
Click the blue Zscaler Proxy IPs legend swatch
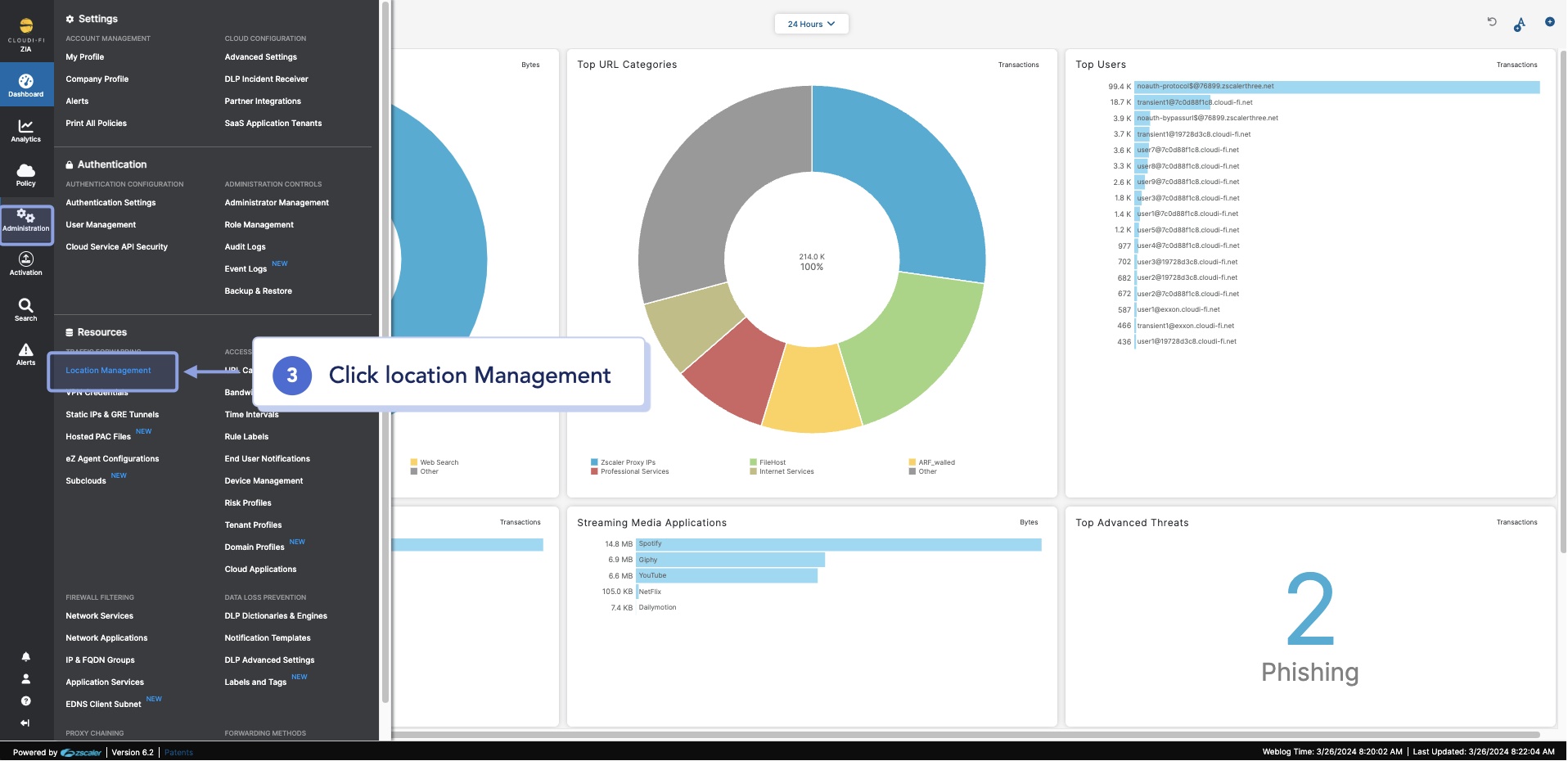click(594, 462)
